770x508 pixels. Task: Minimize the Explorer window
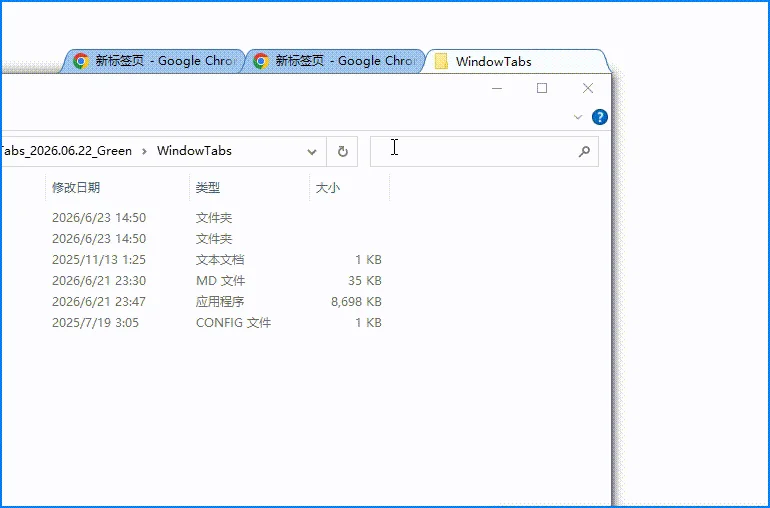tap(497, 88)
